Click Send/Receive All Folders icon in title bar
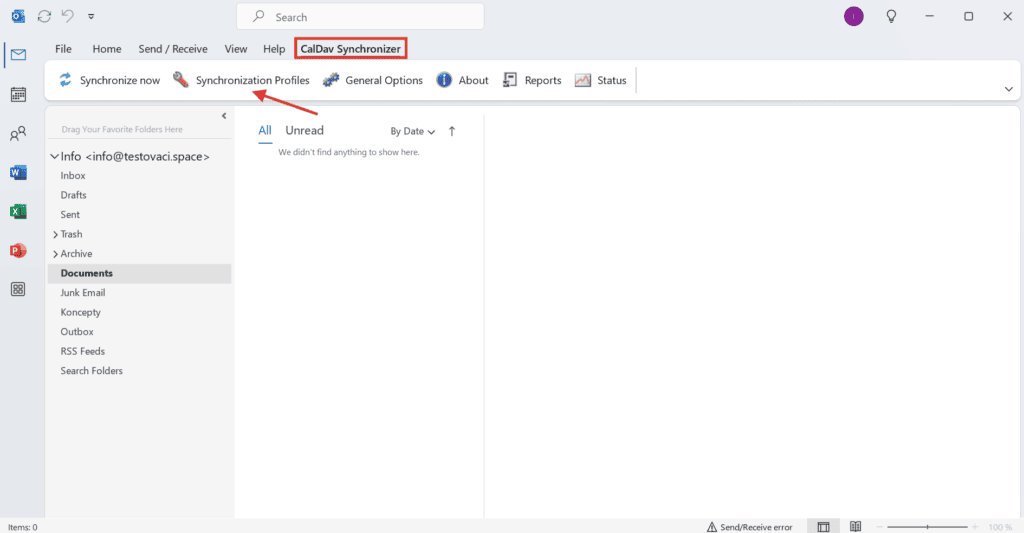The width and height of the screenshot is (1024, 533). coord(44,16)
